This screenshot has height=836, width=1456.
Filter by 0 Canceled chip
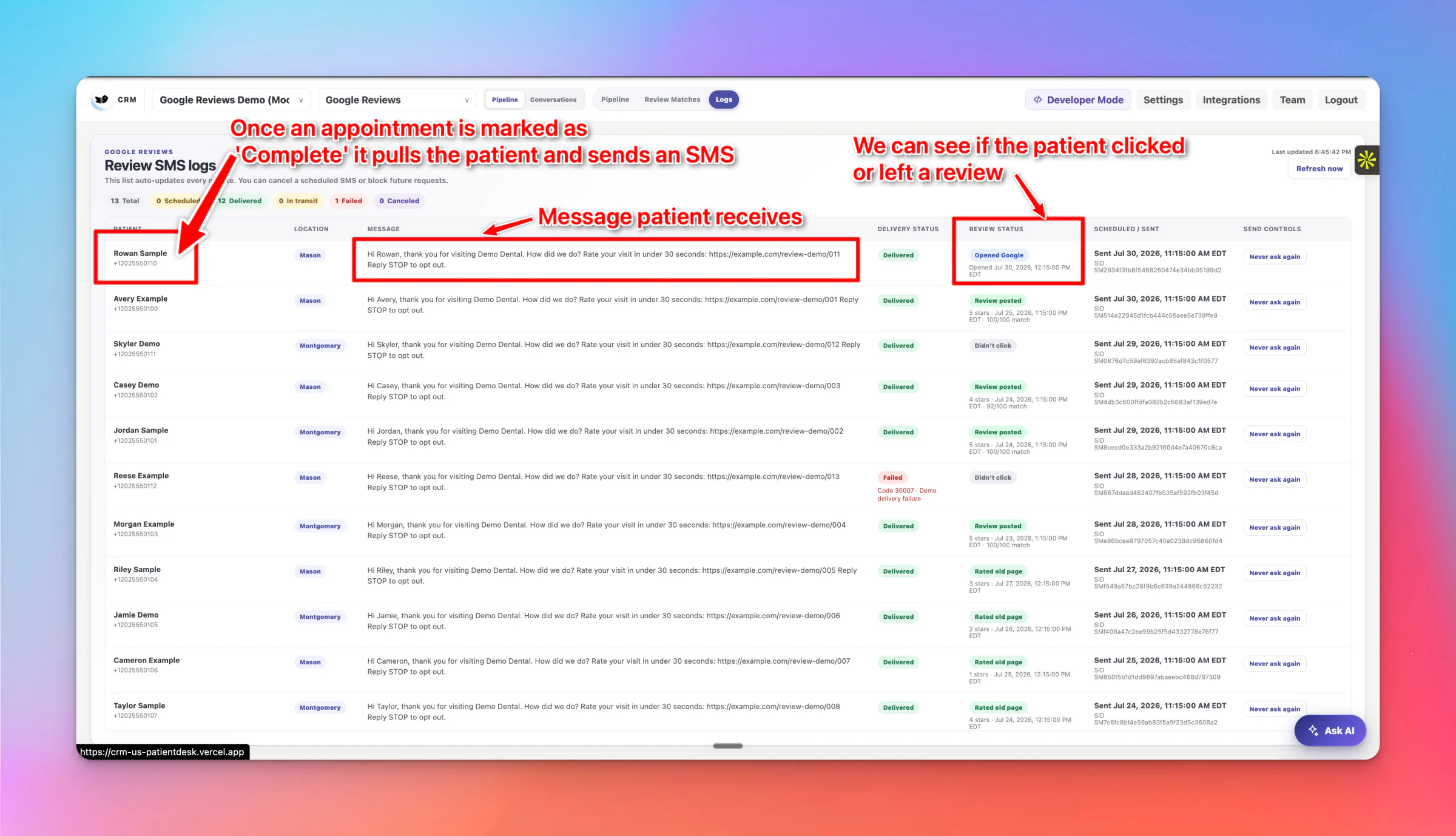pos(399,201)
